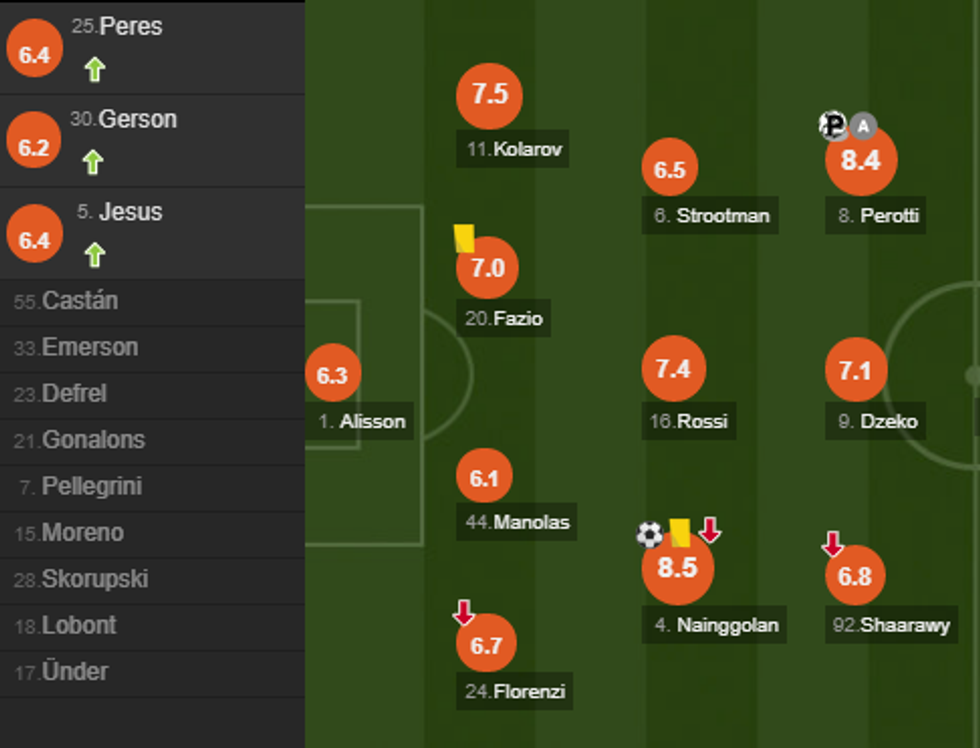Viewport: 980px width, 748px height.
Task: Click Strootman's 6.5 rating circle
Action: [669, 169]
